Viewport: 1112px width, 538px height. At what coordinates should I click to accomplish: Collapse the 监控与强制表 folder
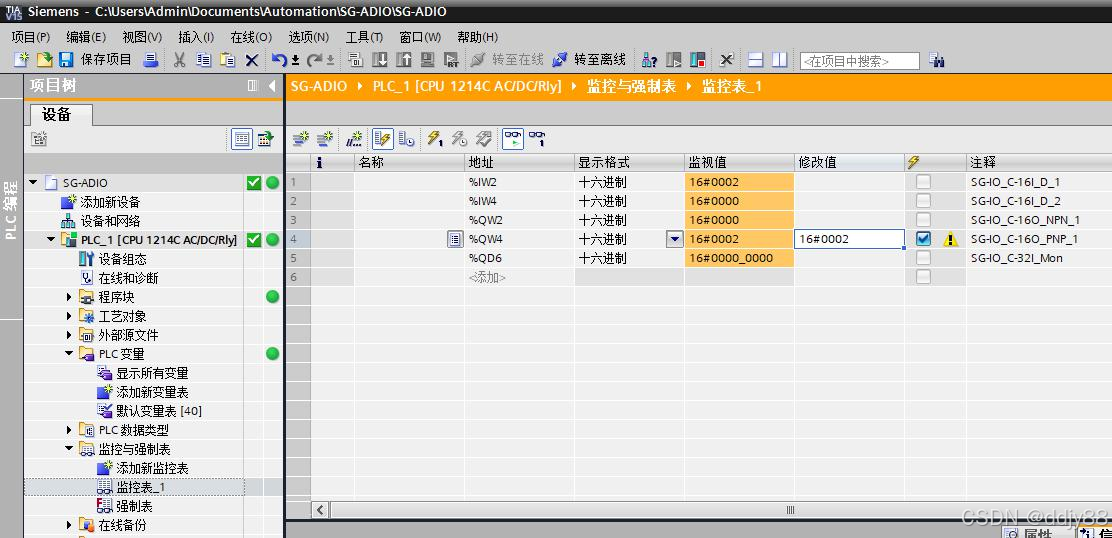point(69,449)
